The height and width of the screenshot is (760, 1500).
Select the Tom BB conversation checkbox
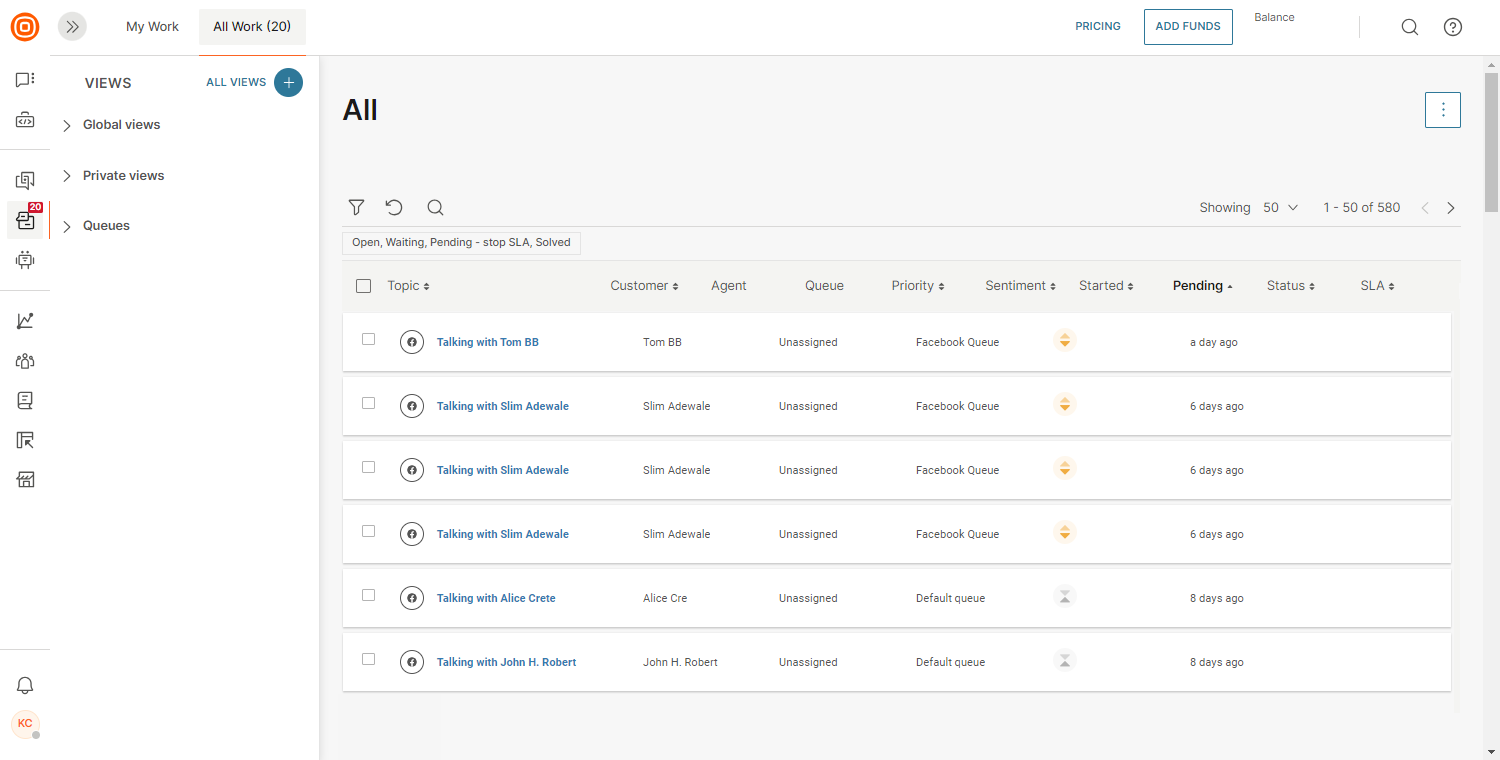click(369, 339)
